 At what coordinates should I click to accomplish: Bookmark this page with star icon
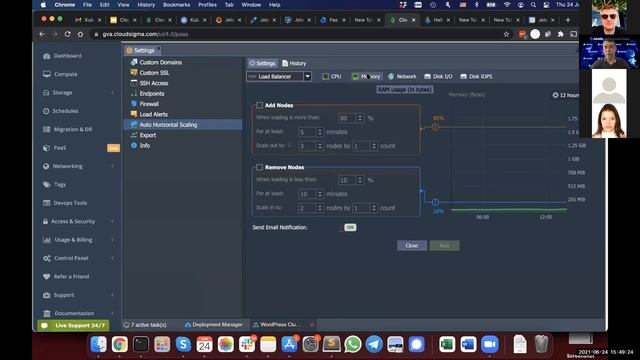(x=507, y=34)
